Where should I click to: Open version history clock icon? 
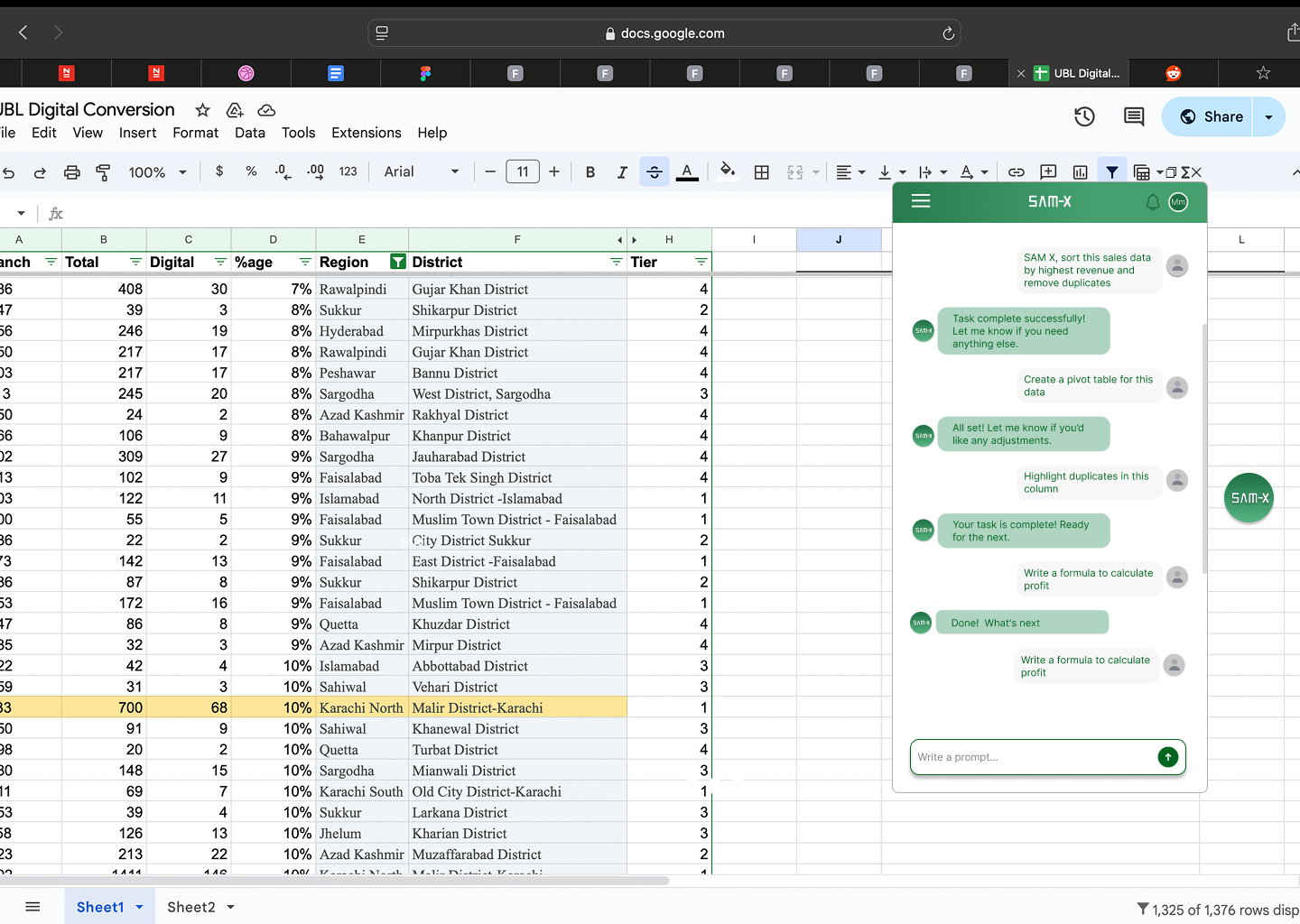click(1084, 116)
